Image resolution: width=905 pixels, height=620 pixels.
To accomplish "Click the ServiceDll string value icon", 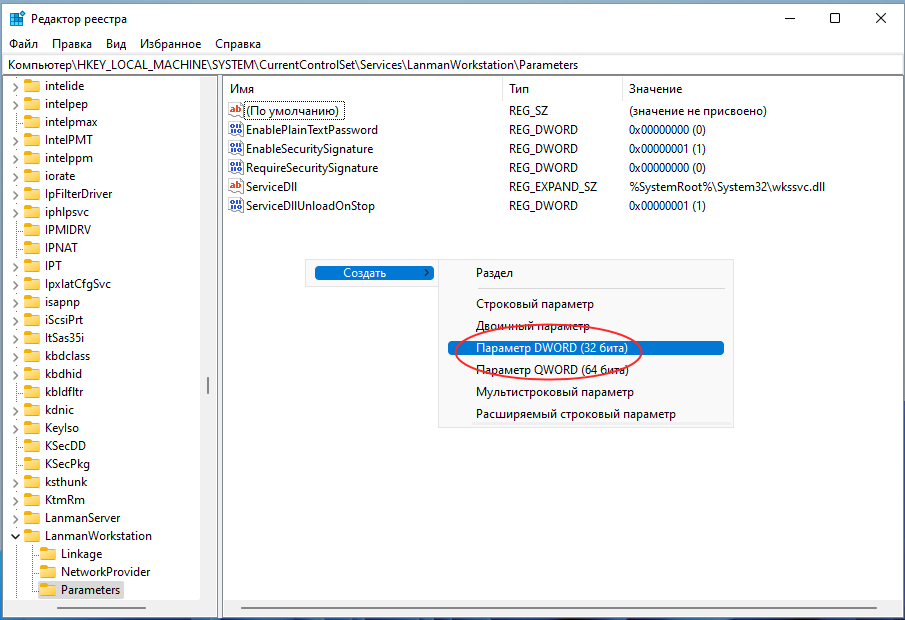I will (235, 186).
